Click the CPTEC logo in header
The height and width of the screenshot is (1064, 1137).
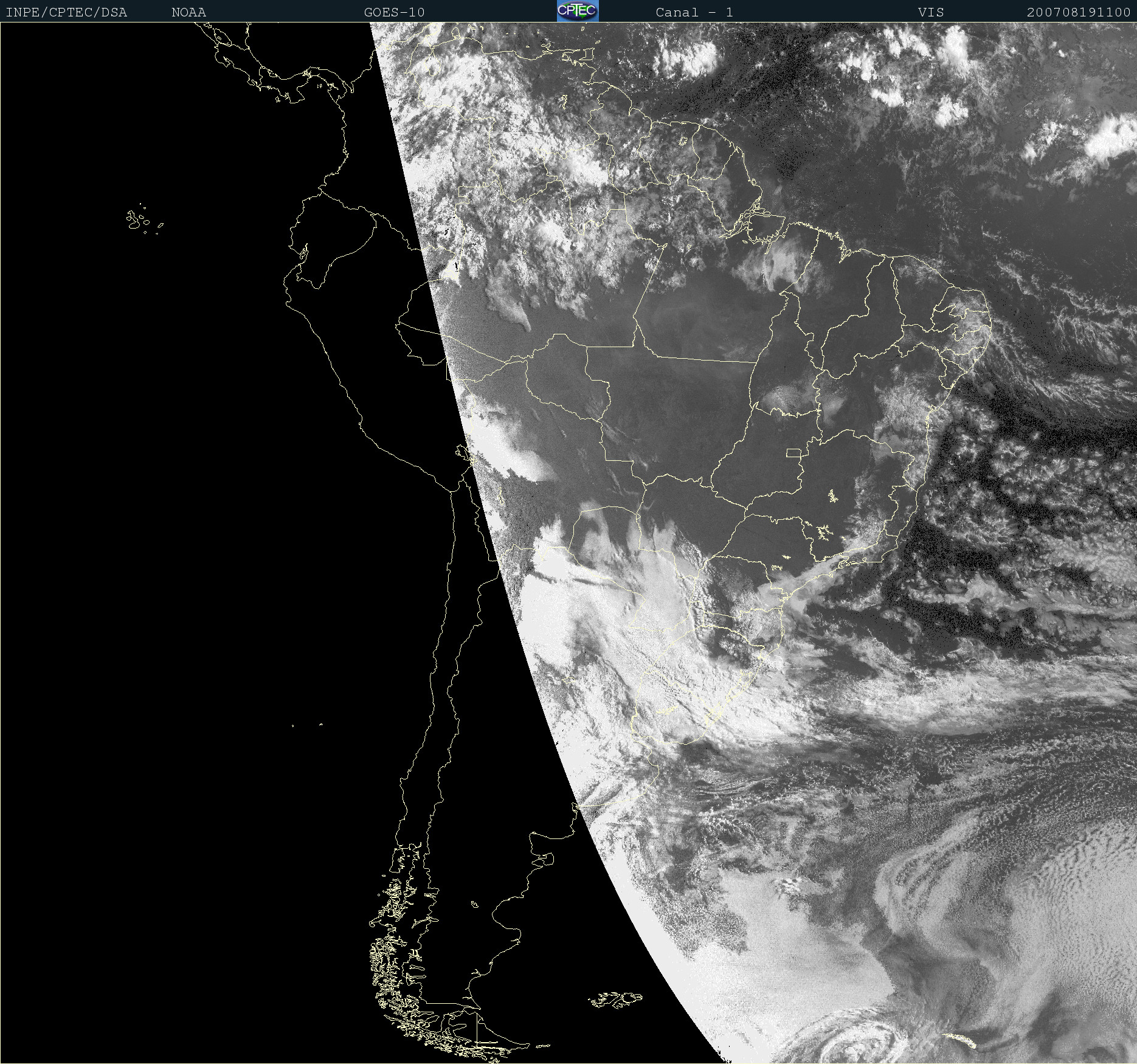point(578,11)
